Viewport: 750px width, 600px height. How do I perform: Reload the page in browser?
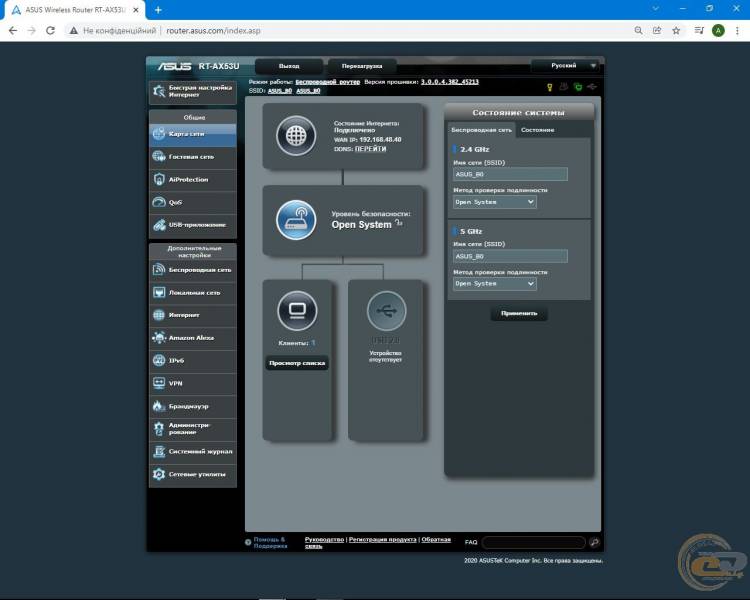[50, 31]
